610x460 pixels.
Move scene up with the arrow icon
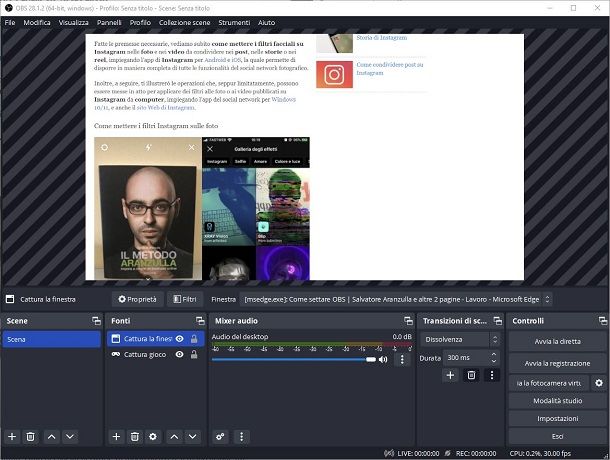pos(51,437)
